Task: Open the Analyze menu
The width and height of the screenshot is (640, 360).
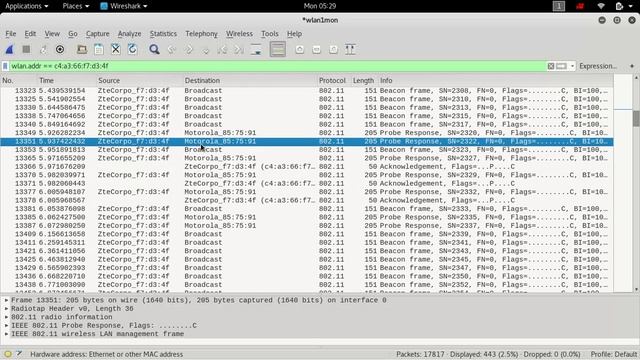Action: (129, 34)
